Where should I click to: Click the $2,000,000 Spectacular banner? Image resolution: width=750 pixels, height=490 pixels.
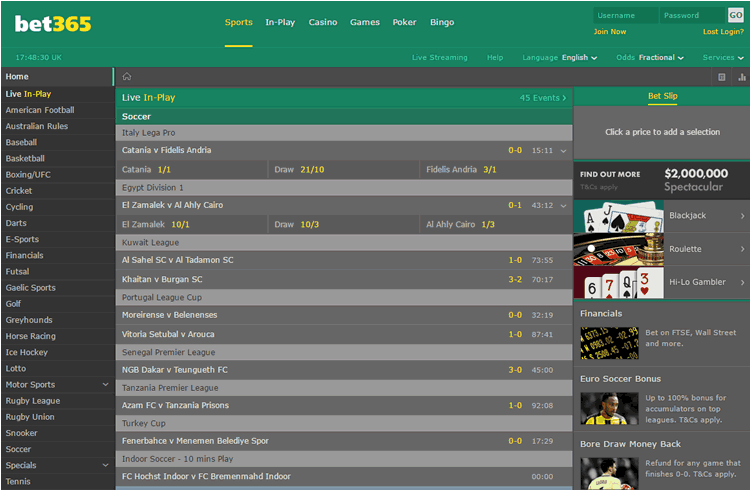click(x=662, y=180)
